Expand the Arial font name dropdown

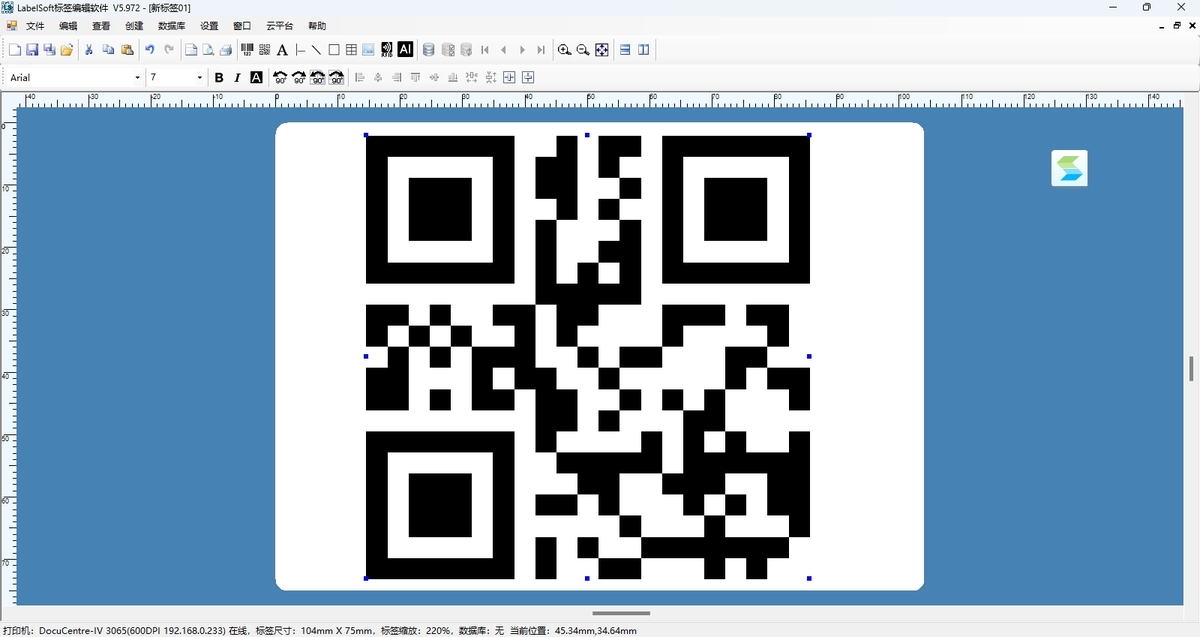tap(137, 78)
